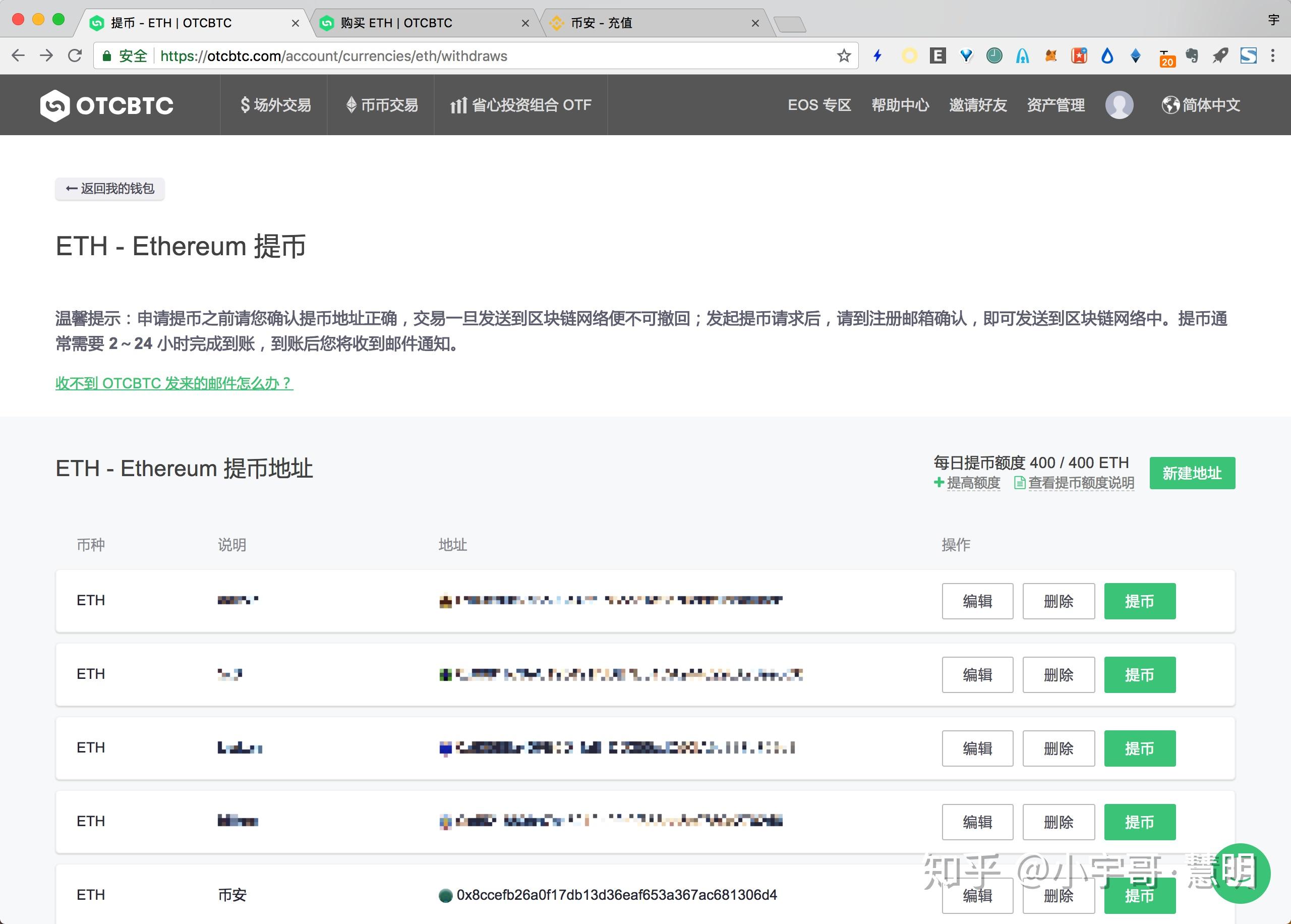
Task: Open the MetaMask fox extension
Action: (x=1051, y=56)
